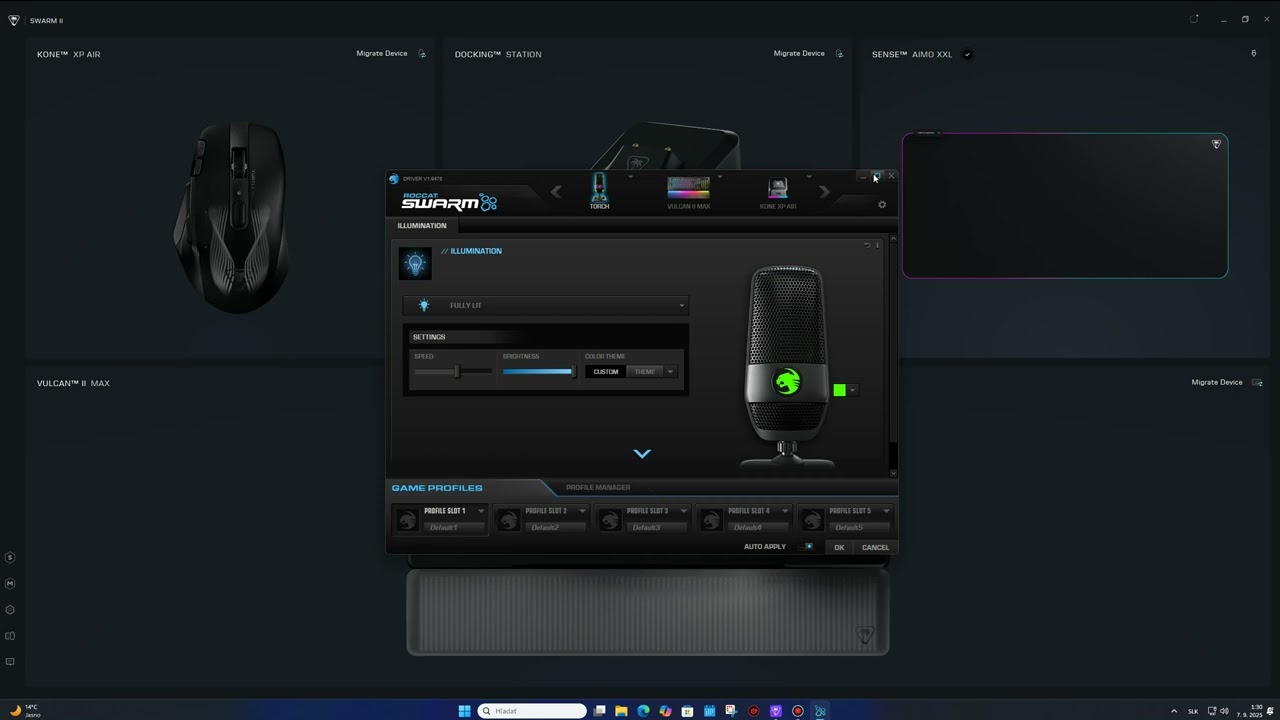1280x720 pixels.
Task: Click the Roccat Swarm taskbar icon
Action: [820, 711]
